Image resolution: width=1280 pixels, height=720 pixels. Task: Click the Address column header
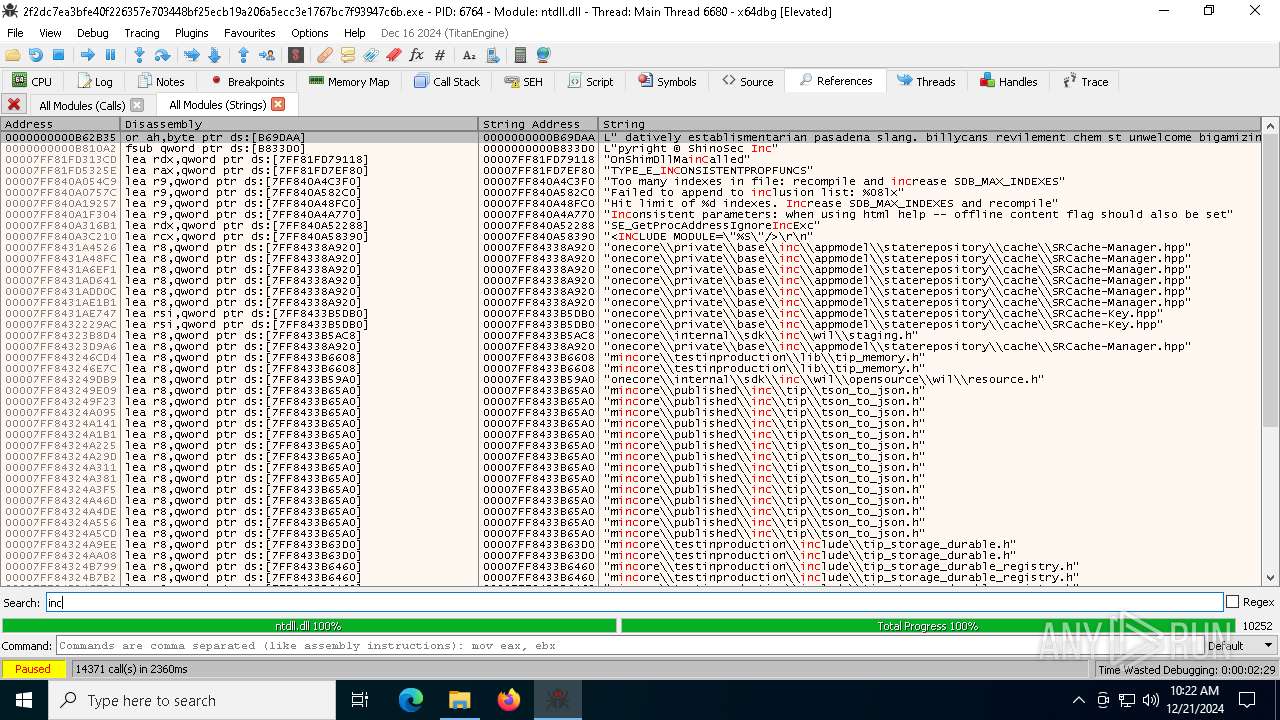(x=60, y=124)
